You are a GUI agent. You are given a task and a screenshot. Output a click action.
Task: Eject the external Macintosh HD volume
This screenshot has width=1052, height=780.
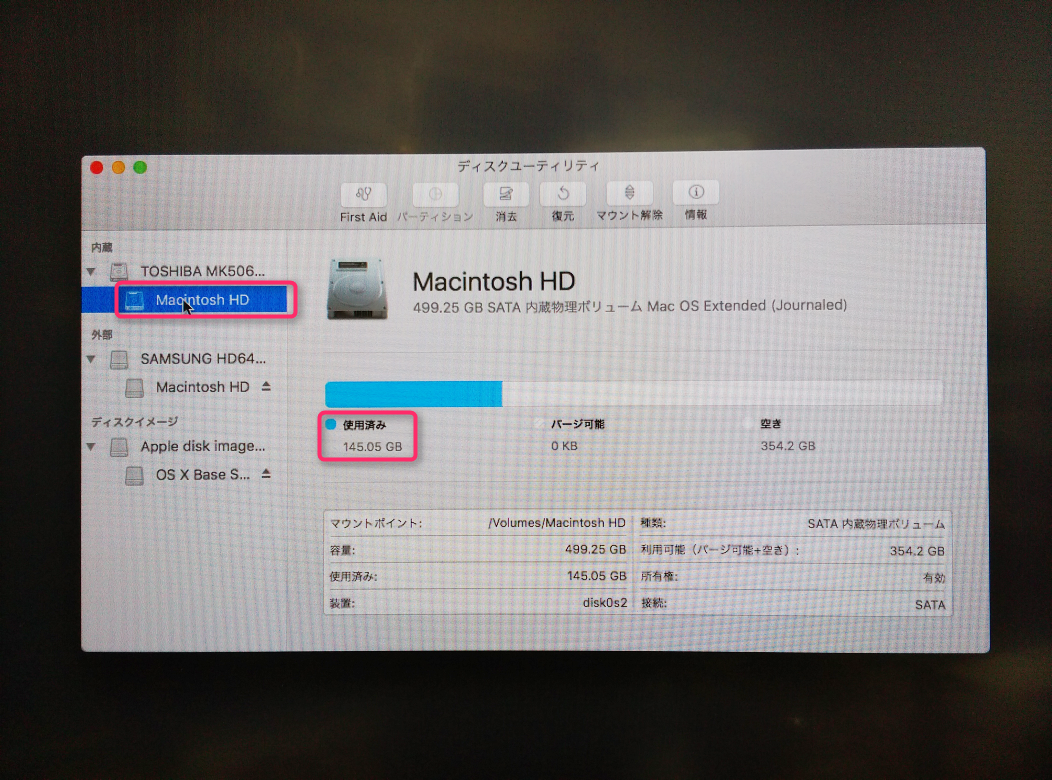[266, 386]
